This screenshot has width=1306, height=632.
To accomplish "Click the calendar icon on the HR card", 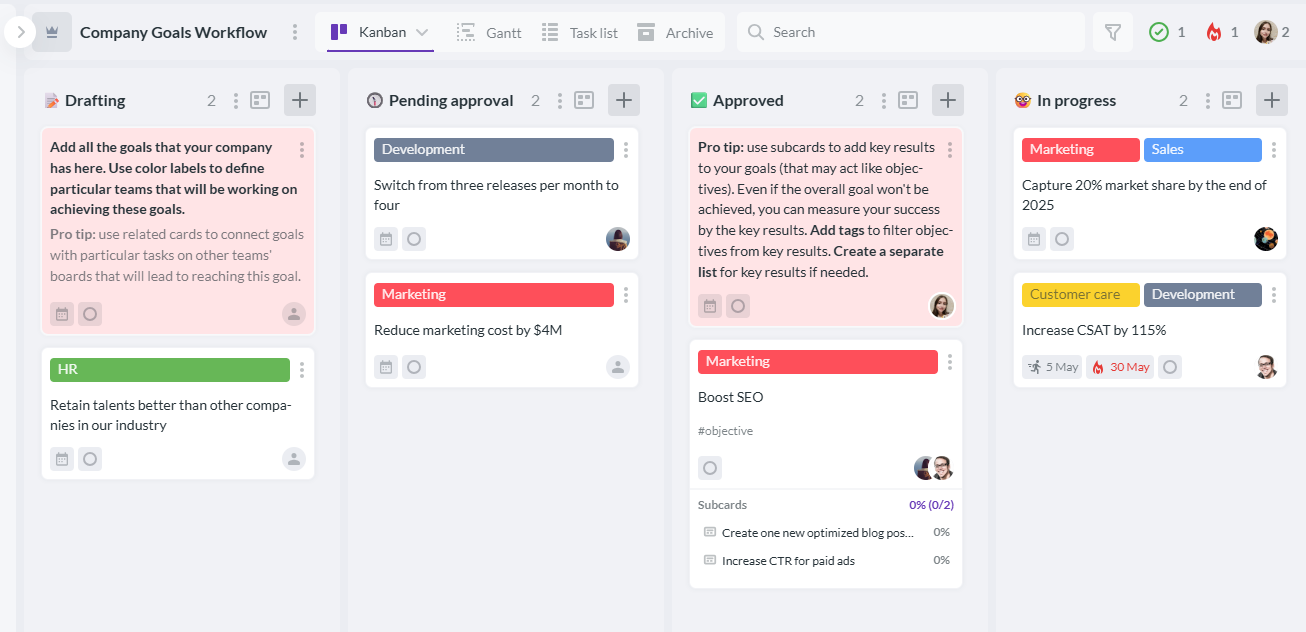I will coord(62,459).
